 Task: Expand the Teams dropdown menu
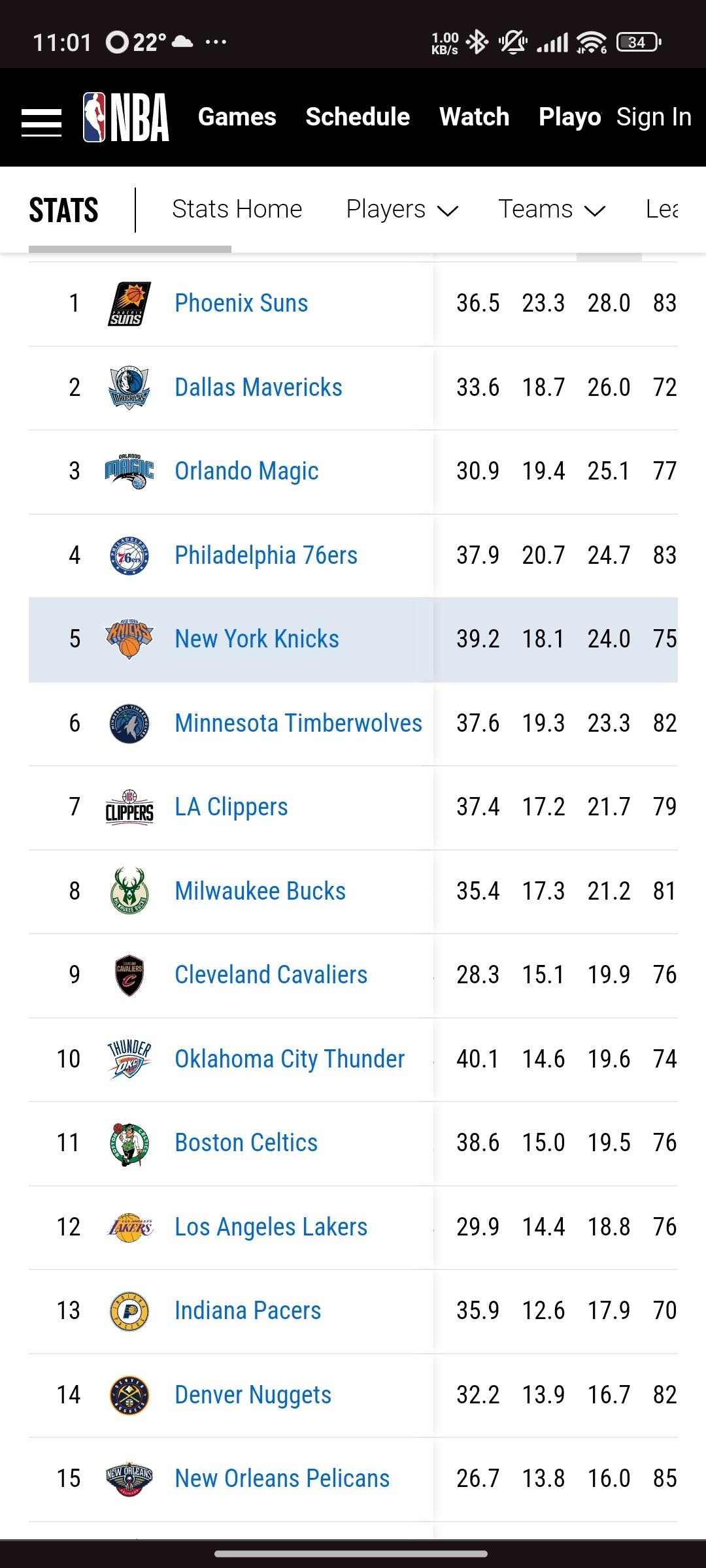pos(551,210)
